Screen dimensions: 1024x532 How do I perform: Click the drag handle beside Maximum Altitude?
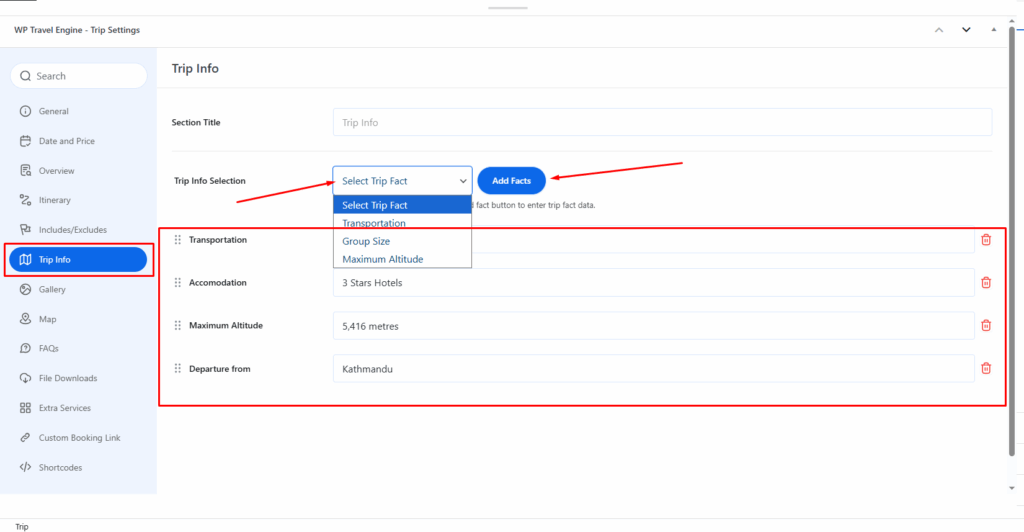[178, 326]
